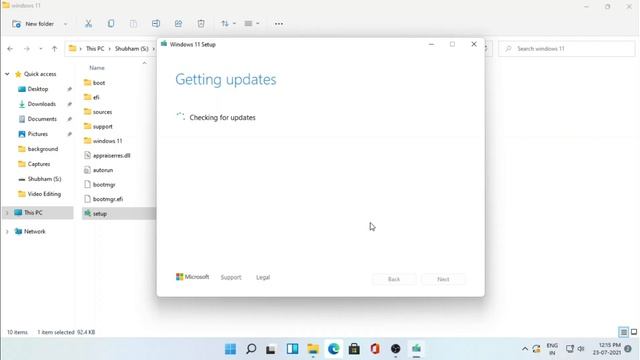Open taskbar Search
The width and height of the screenshot is (640, 360).
click(251, 349)
